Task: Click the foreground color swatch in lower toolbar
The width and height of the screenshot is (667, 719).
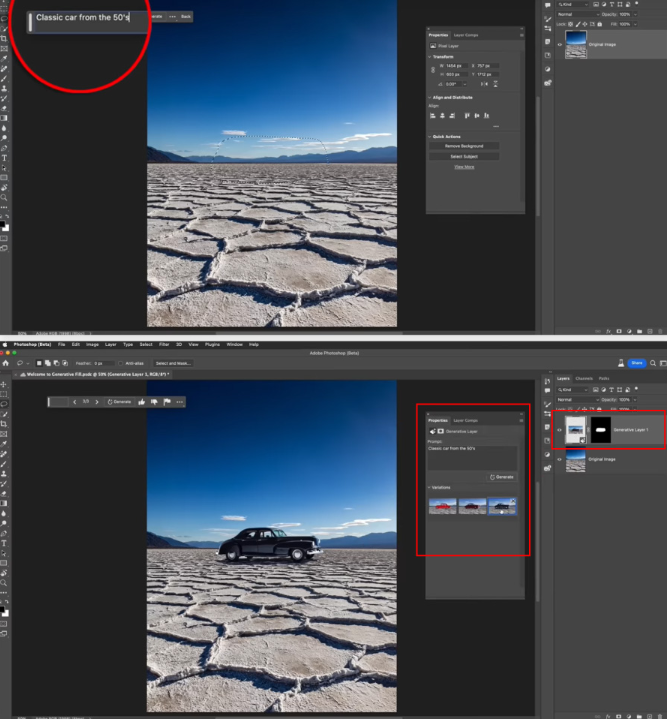Action: 2,610
